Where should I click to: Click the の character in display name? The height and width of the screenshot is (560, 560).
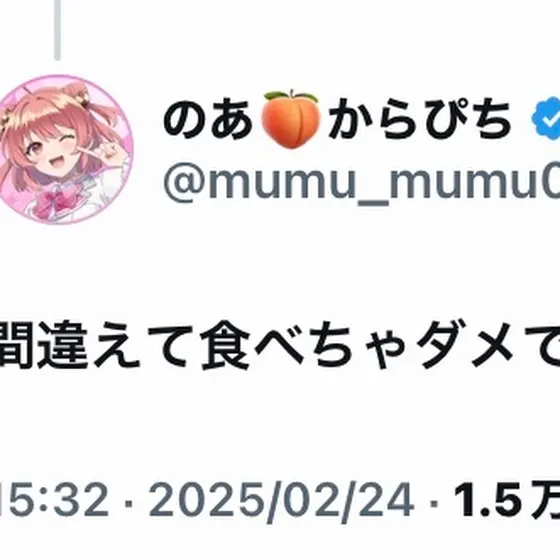tap(185, 120)
